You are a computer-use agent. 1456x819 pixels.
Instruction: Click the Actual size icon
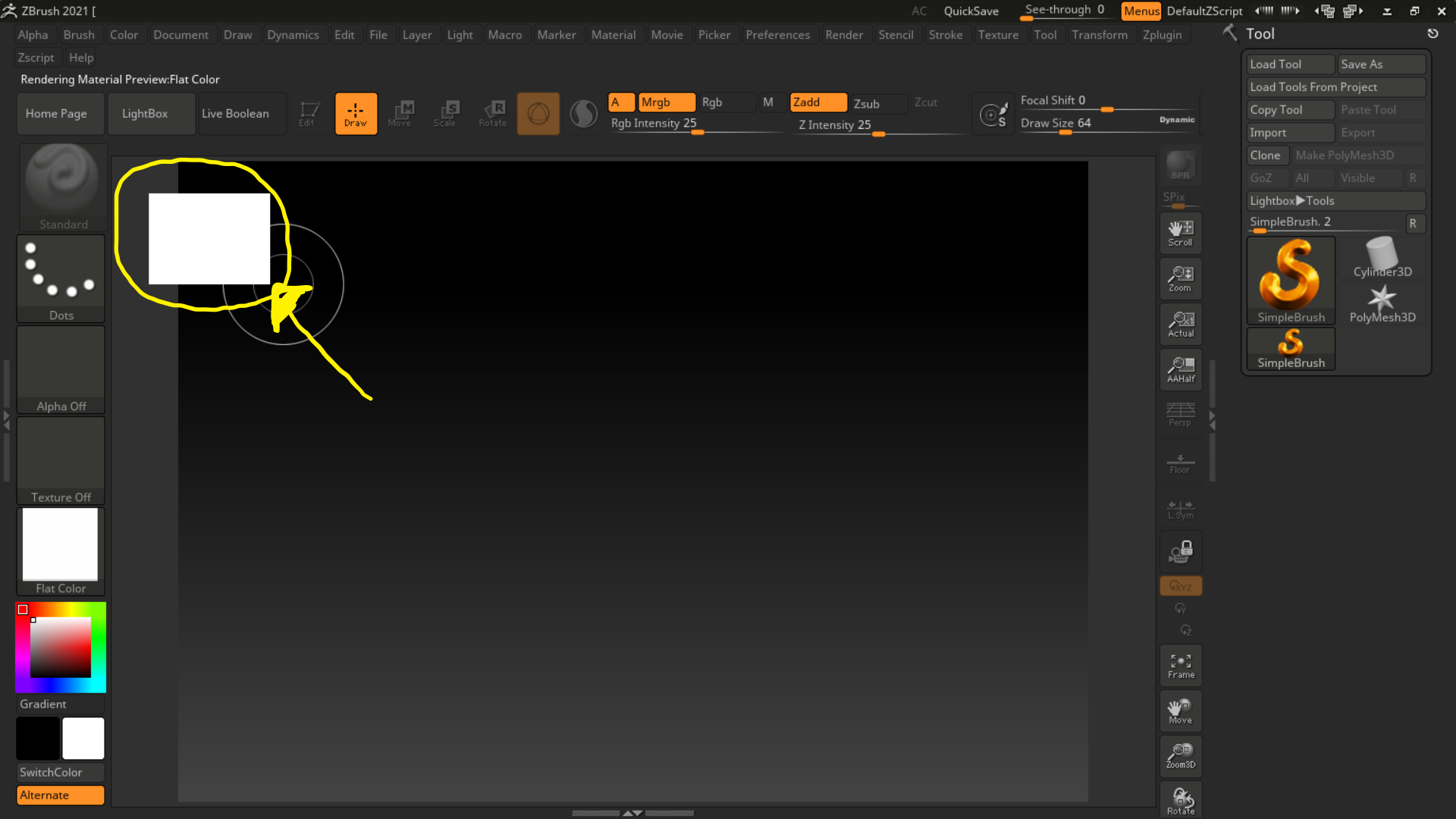coord(1180,324)
